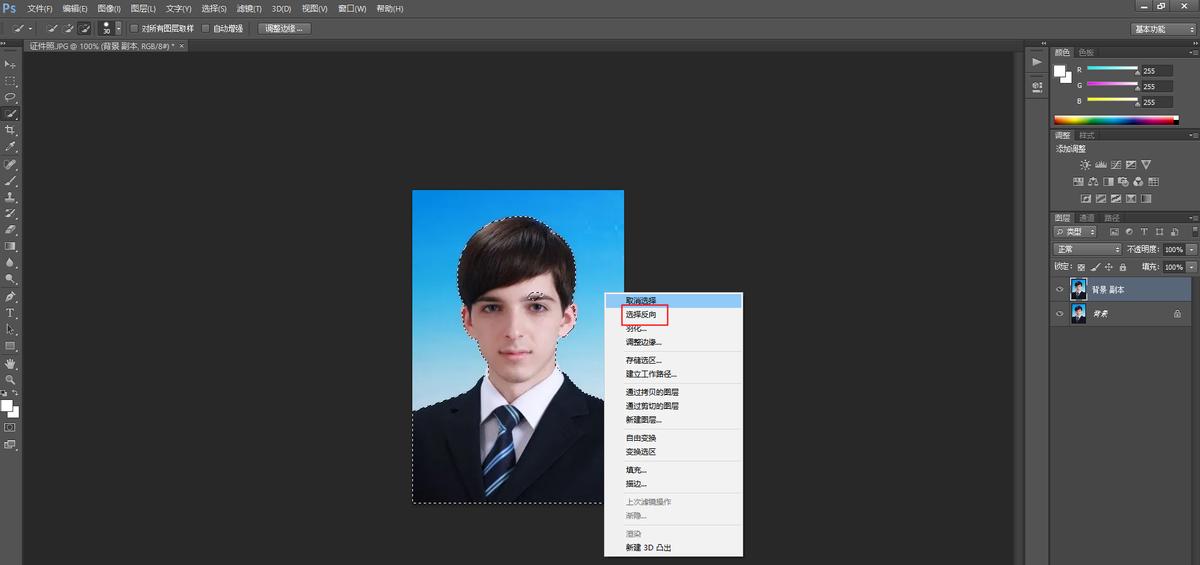Open the '文件(F)' menu
This screenshot has width=1200, height=565.
[x=40, y=8]
